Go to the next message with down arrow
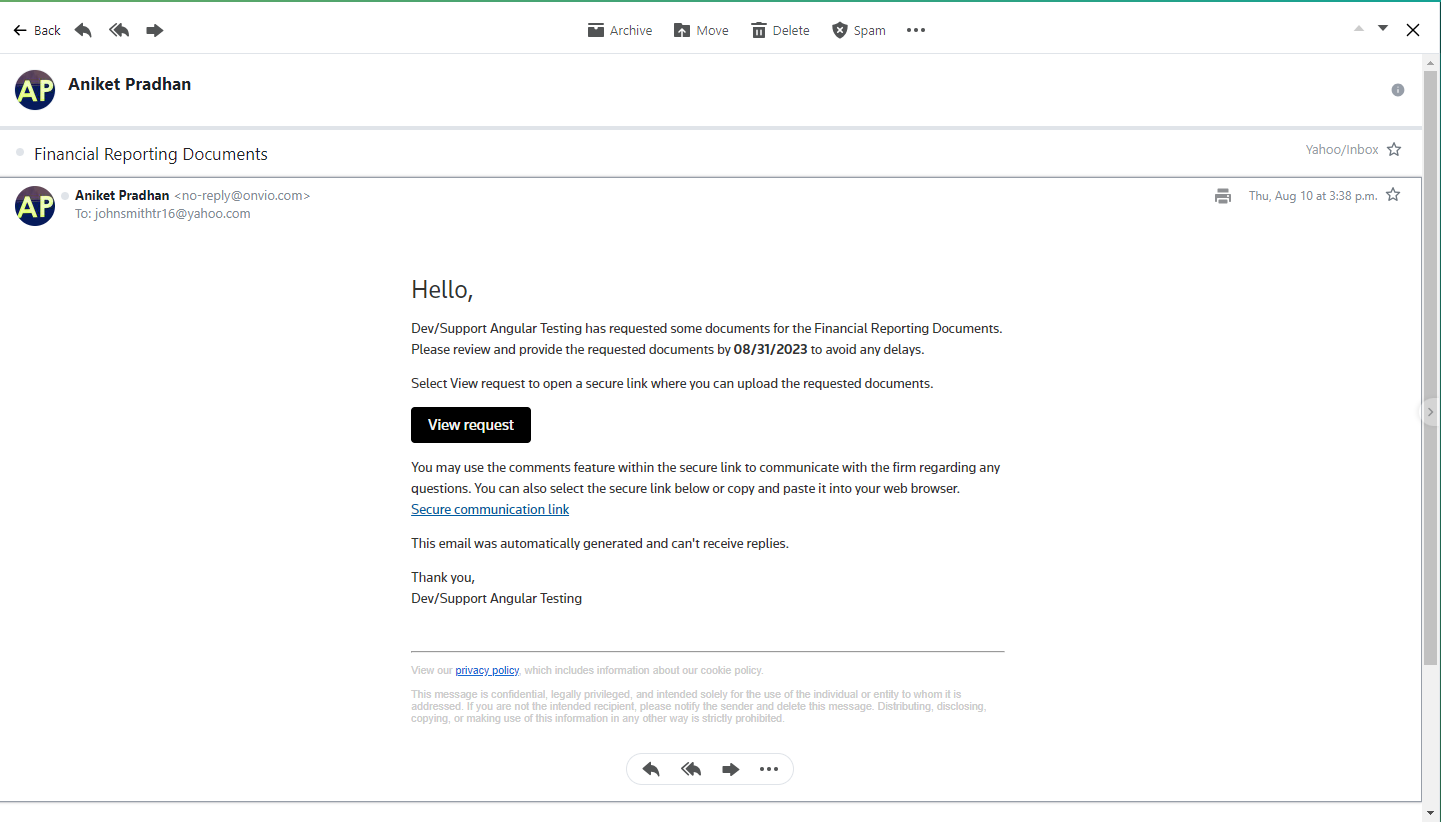The image size is (1441, 822). pyautogui.click(x=1383, y=28)
